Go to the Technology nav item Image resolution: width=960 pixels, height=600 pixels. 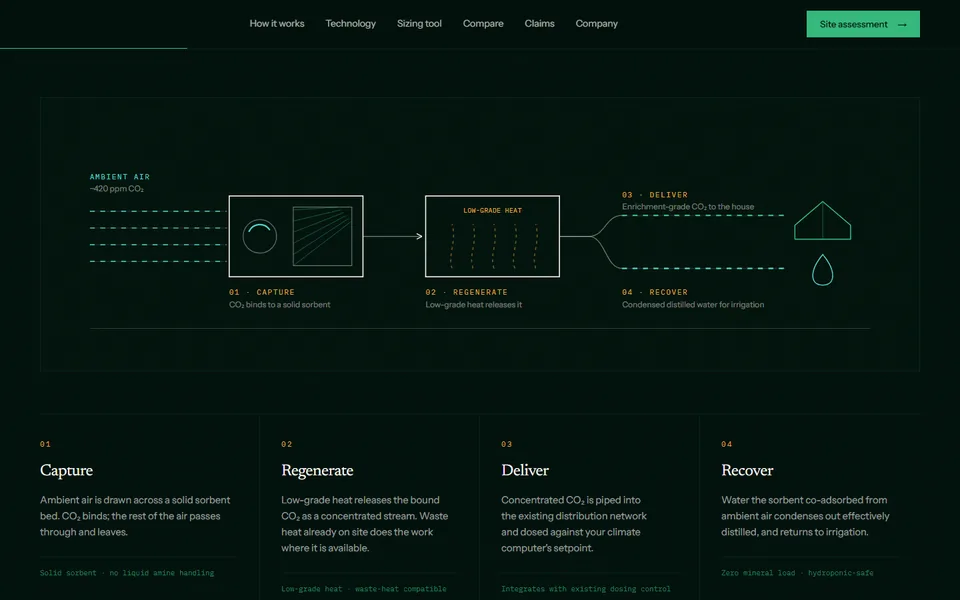pos(351,24)
